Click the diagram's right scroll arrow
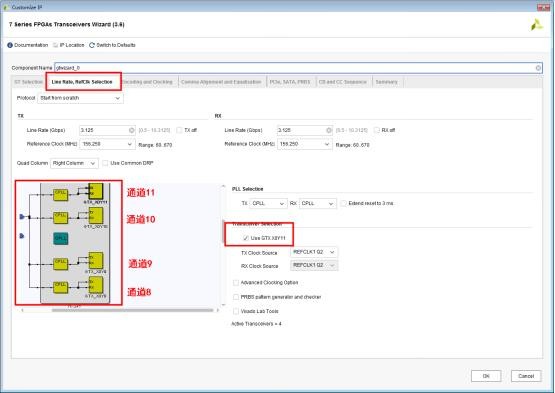This screenshot has width=555, height=393. coord(218,311)
